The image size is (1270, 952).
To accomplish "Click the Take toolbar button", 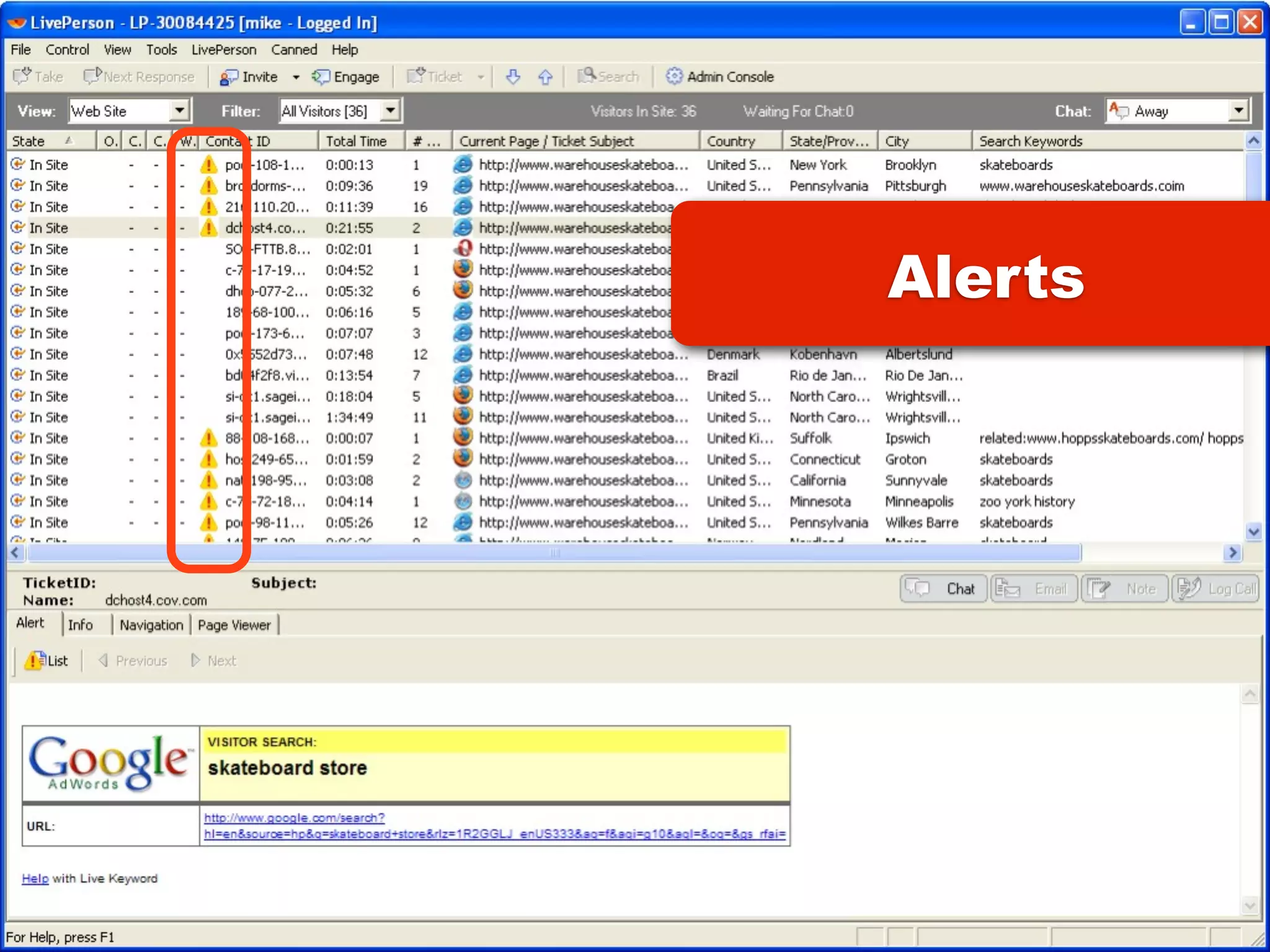I will click(x=38, y=77).
